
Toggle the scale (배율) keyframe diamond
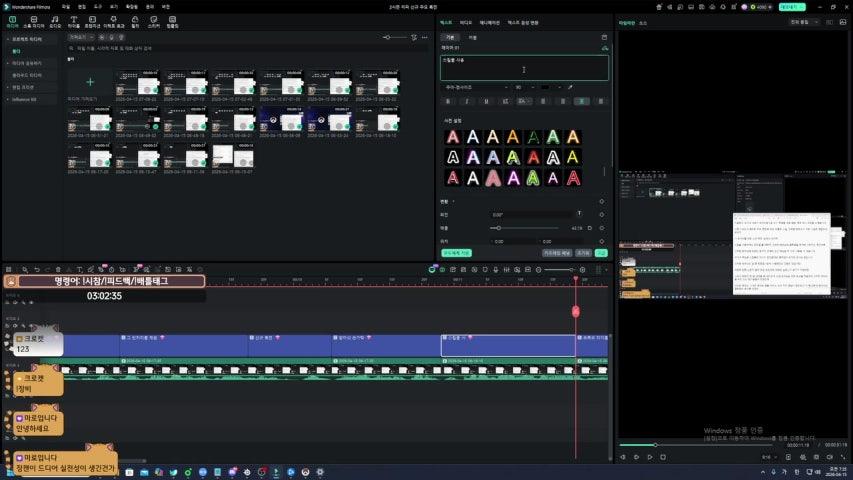click(602, 228)
